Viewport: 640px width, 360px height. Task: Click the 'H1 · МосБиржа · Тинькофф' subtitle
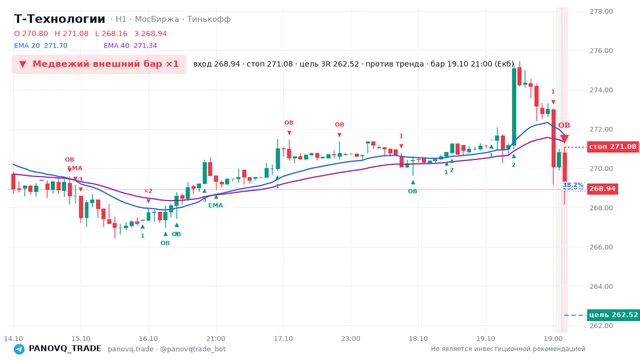tap(173, 19)
